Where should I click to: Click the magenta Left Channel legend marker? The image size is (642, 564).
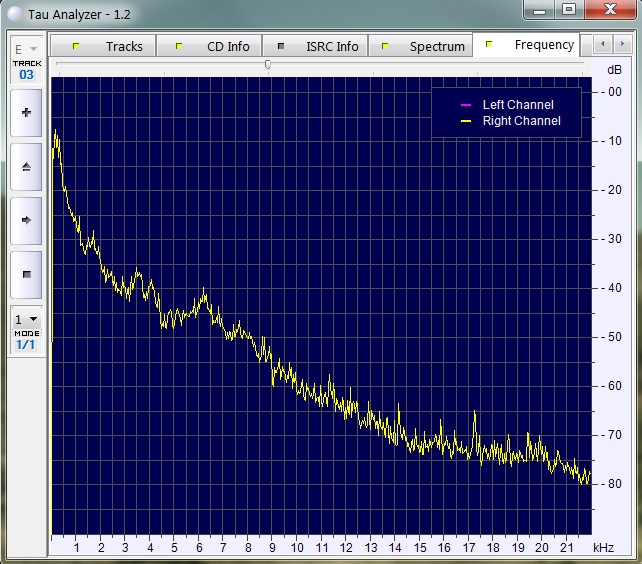465,105
